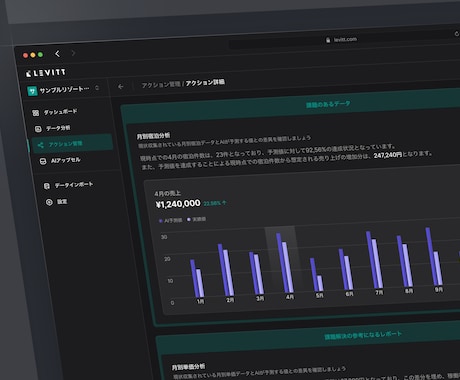
Task: Open the サンプルリゾート workspace switcher
Action: [x=63, y=90]
